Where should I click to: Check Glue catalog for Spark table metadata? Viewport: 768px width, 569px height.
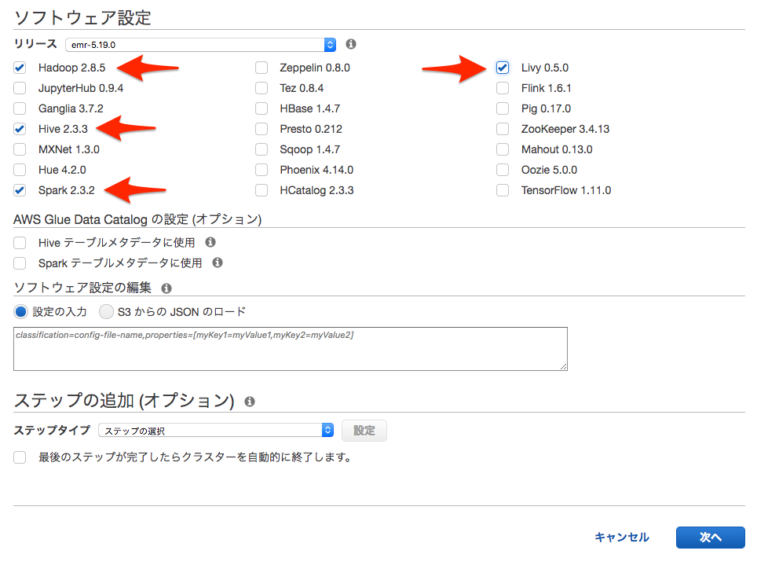click(20, 263)
